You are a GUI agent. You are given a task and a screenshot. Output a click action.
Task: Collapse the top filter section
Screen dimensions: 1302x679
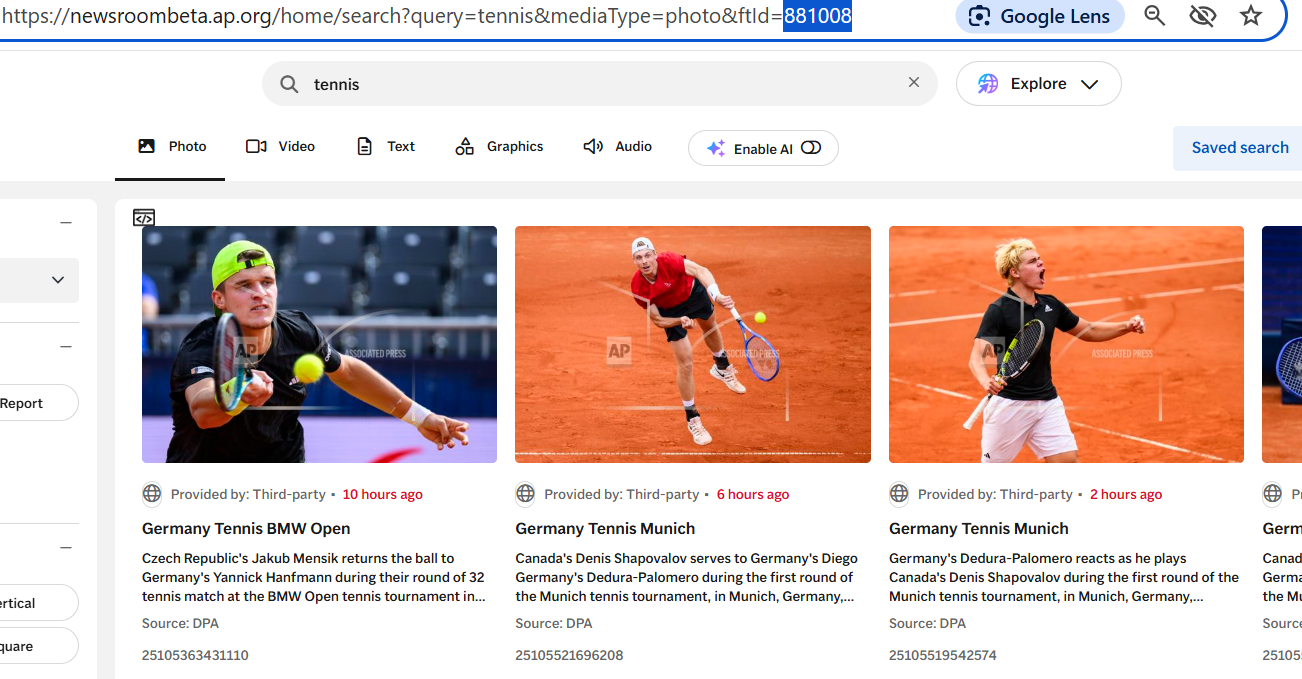point(66,222)
